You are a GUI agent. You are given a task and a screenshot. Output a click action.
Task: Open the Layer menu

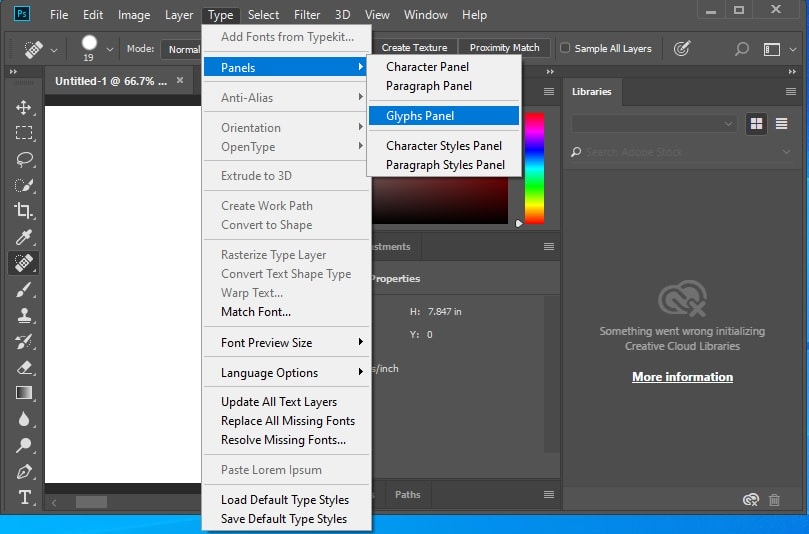(179, 15)
